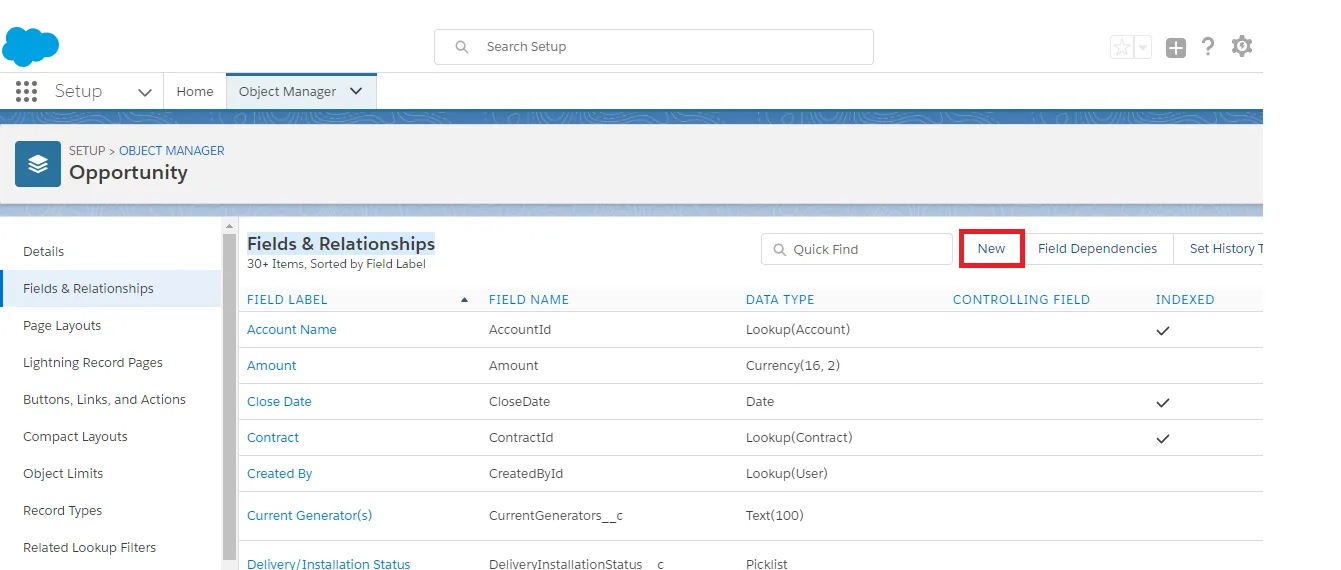Screen dimensions: 1341x570
Task: Click the sidebar vertical scrollbar
Action: [230, 395]
